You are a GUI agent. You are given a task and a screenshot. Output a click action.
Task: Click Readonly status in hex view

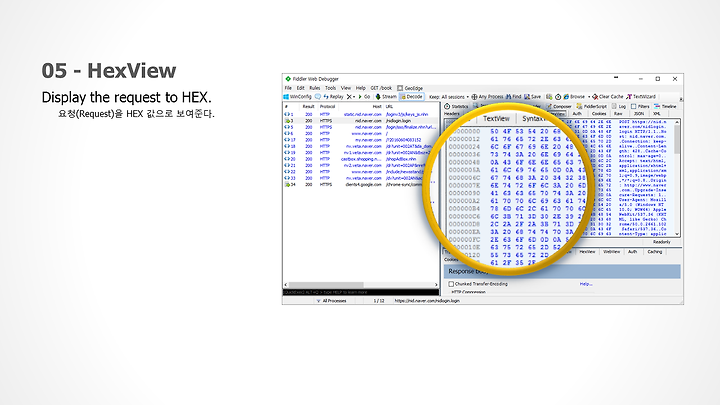pyautogui.click(x=661, y=242)
